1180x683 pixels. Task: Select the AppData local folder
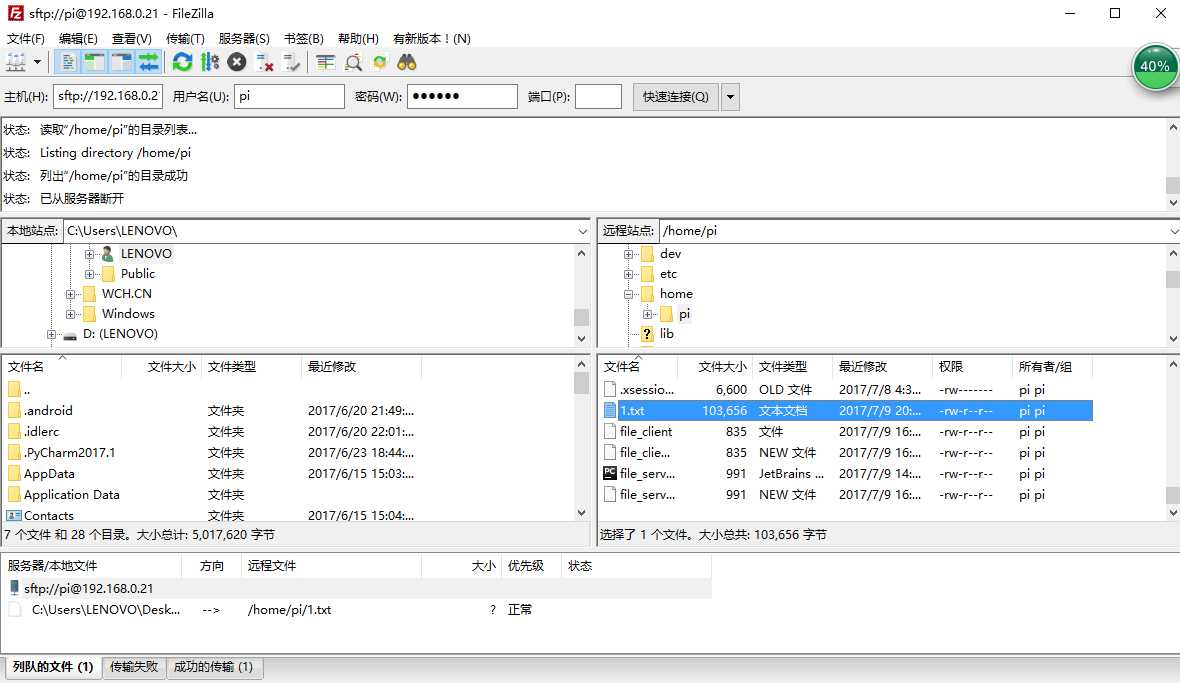[x=49, y=474]
